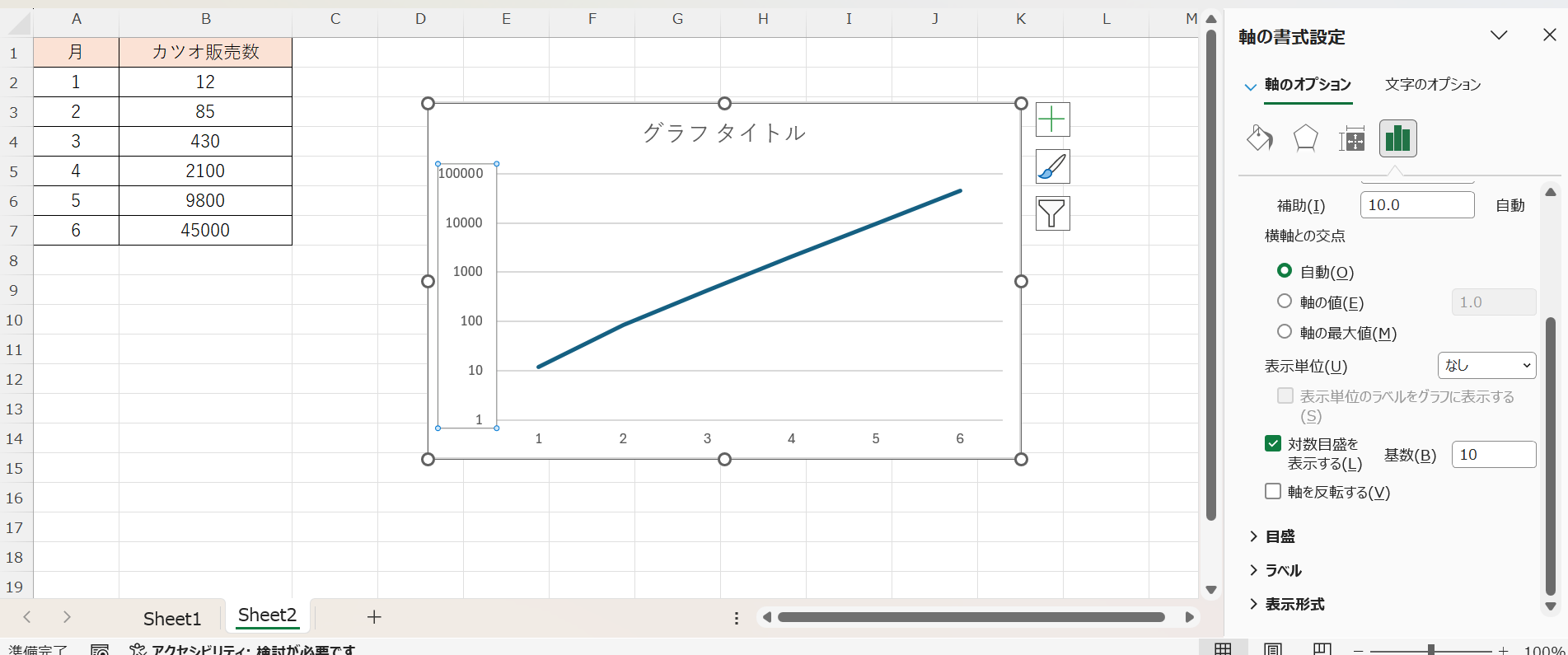Enable the 軸を反転する checkbox
This screenshot has width=1568, height=655.
[x=1273, y=492]
